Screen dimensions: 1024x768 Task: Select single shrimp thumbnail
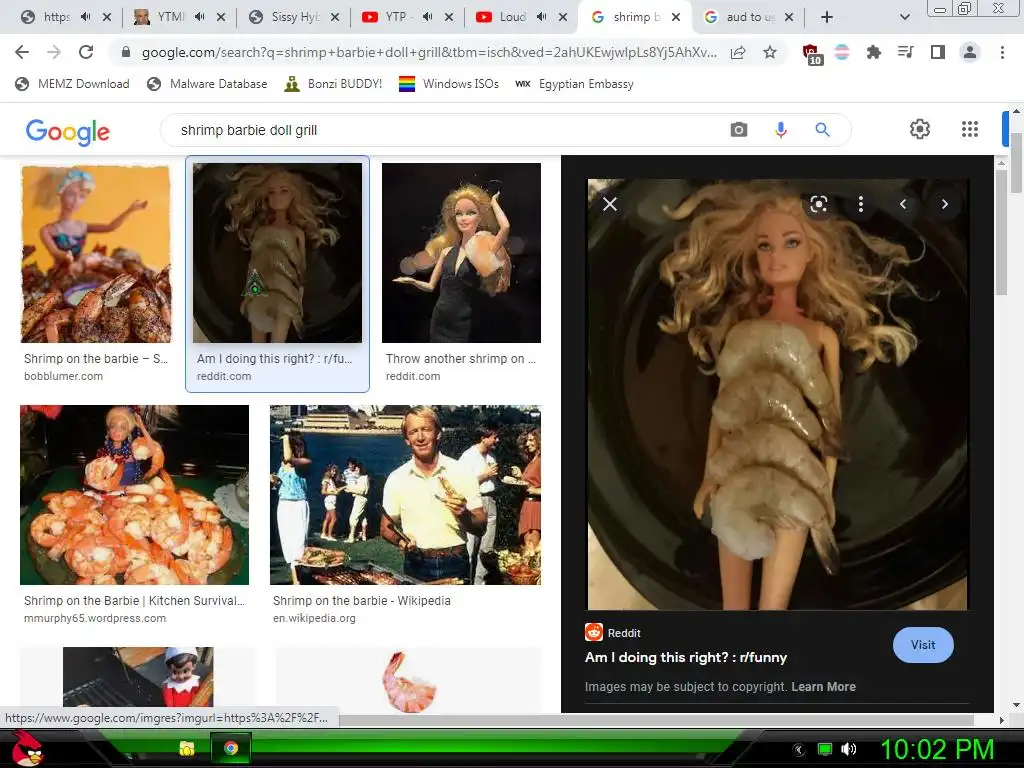(409, 680)
